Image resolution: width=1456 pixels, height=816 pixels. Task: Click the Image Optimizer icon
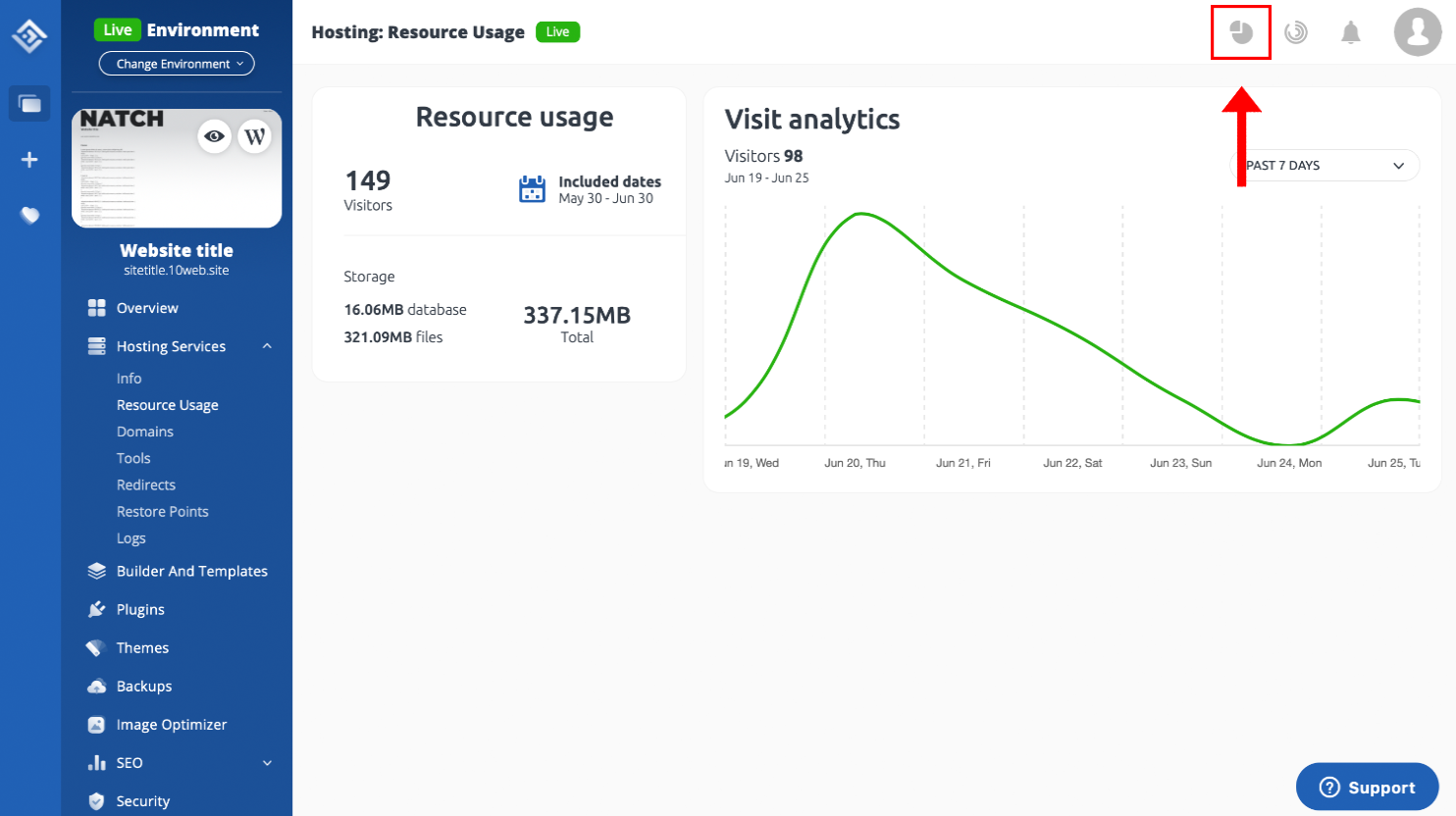[96, 725]
